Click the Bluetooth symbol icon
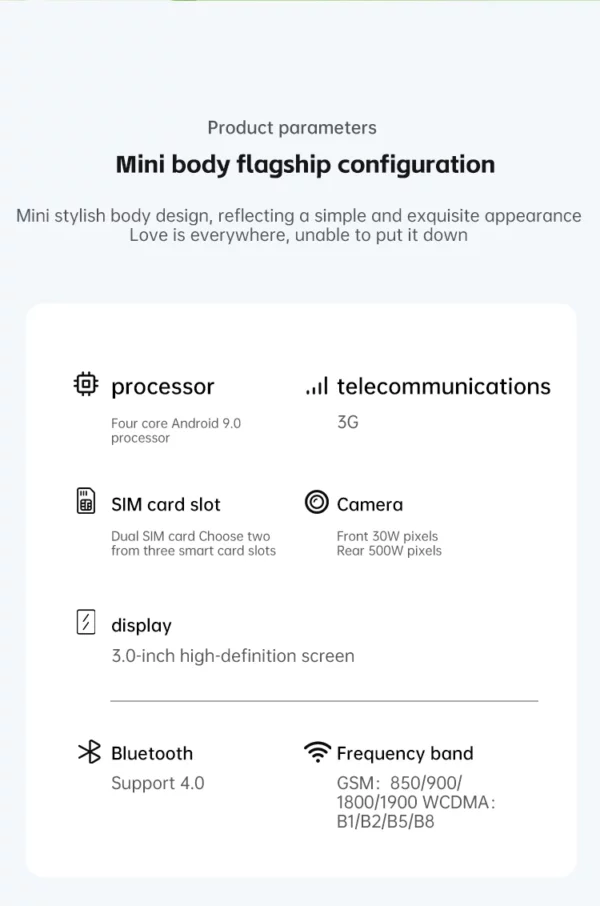Viewport: 600px width, 906px height. tap(89, 752)
